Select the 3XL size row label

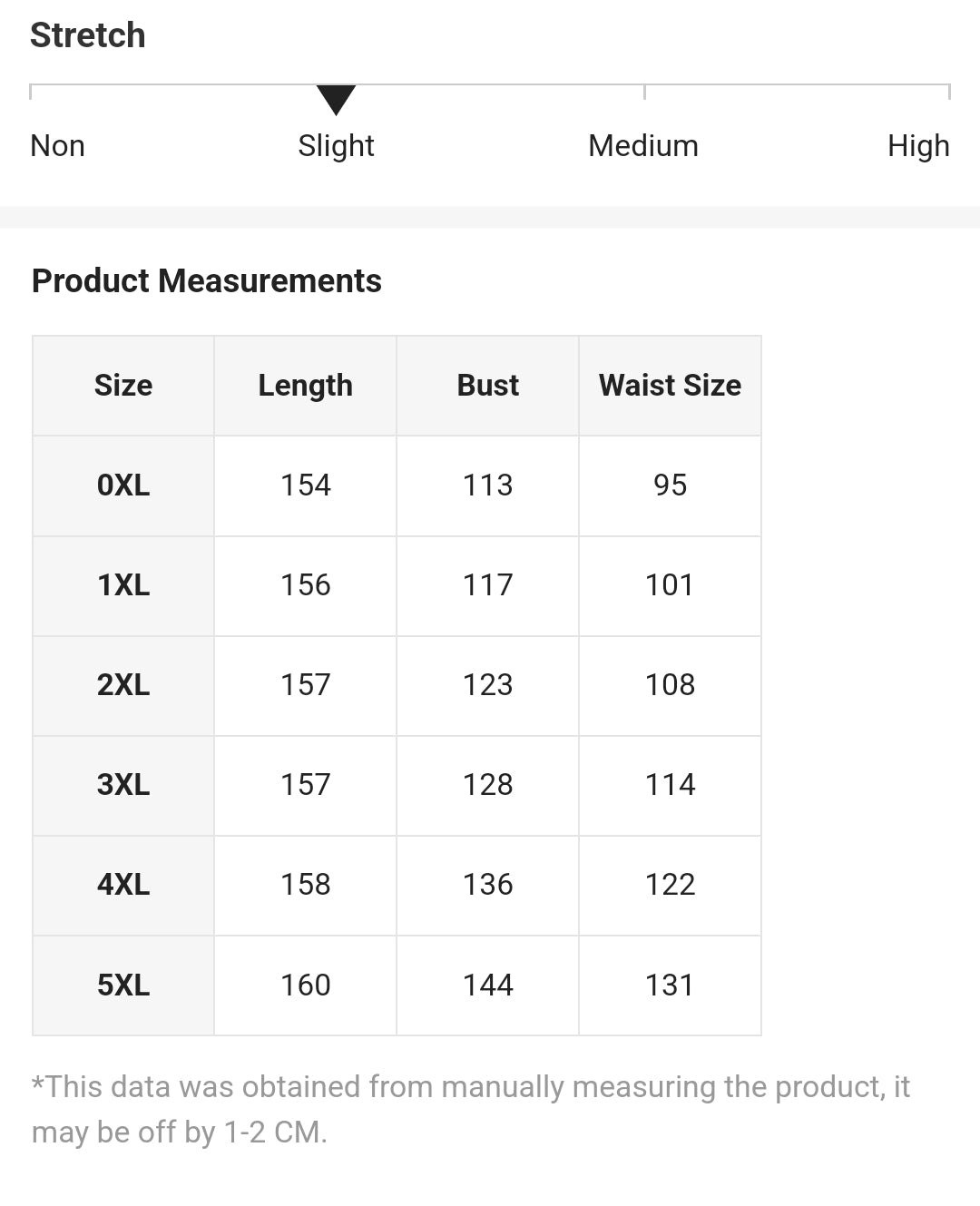(123, 785)
